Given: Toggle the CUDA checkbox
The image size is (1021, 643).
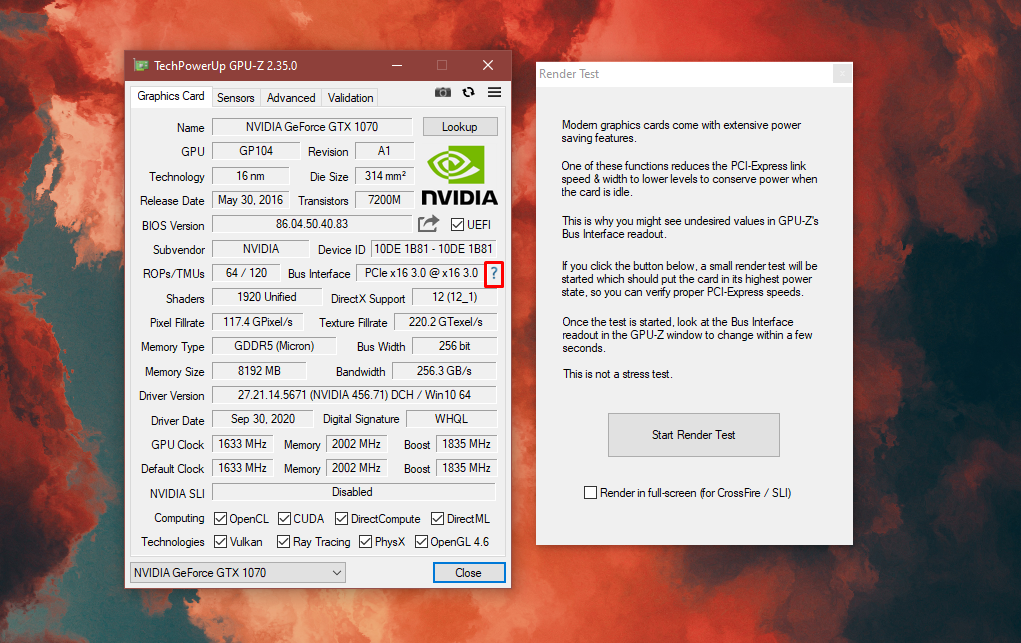Looking at the screenshot, I should pyautogui.click(x=284, y=519).
